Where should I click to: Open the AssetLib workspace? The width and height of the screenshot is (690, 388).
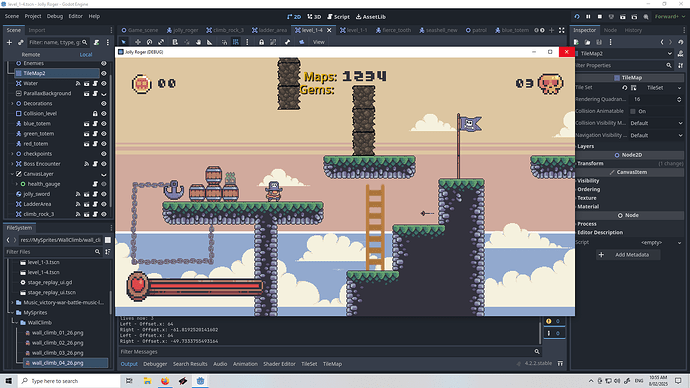pyautogui.click(x=371, y=17)
